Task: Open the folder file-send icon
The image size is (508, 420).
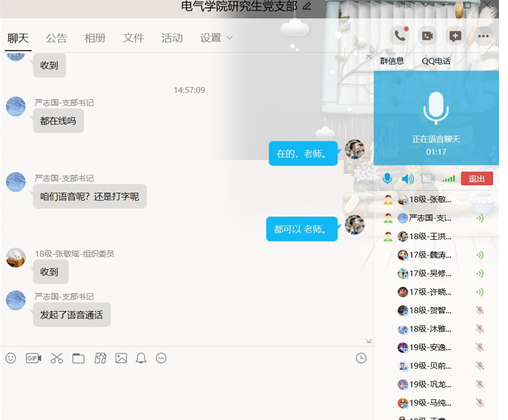Action: coord(78,358)
